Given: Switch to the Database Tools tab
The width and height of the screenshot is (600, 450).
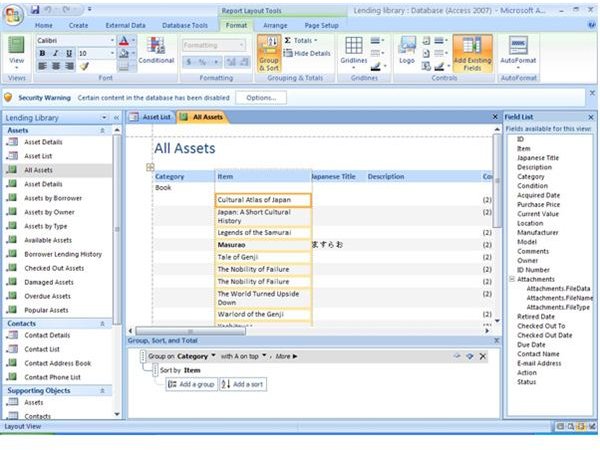Looking at the screenshot, I should [x=186, y=24].
